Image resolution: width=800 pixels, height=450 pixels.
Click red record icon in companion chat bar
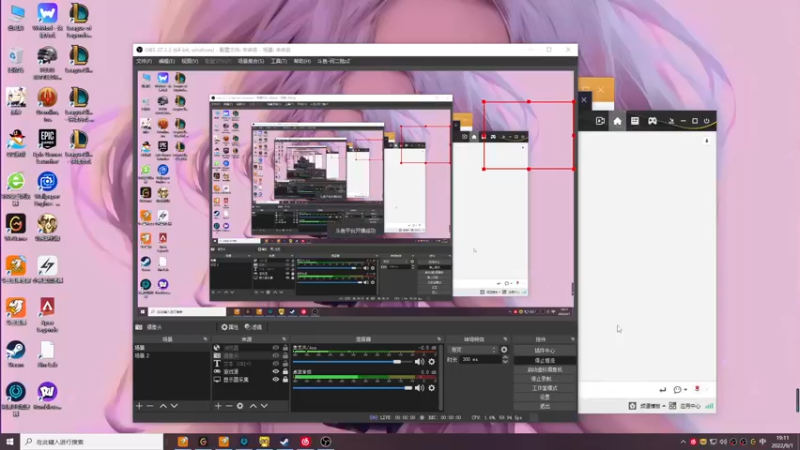[697, 389]
